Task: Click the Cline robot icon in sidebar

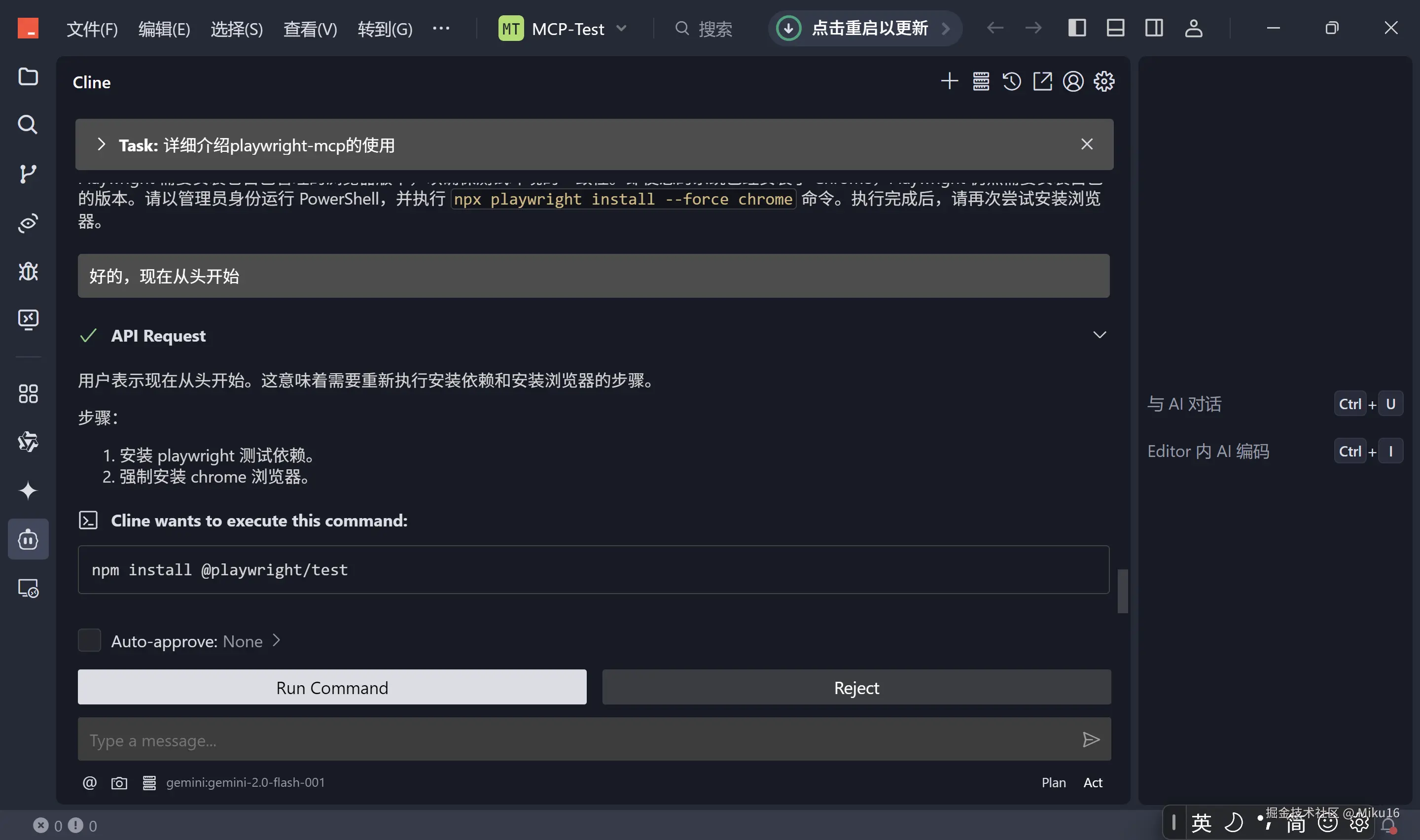Action: point(28,539)
